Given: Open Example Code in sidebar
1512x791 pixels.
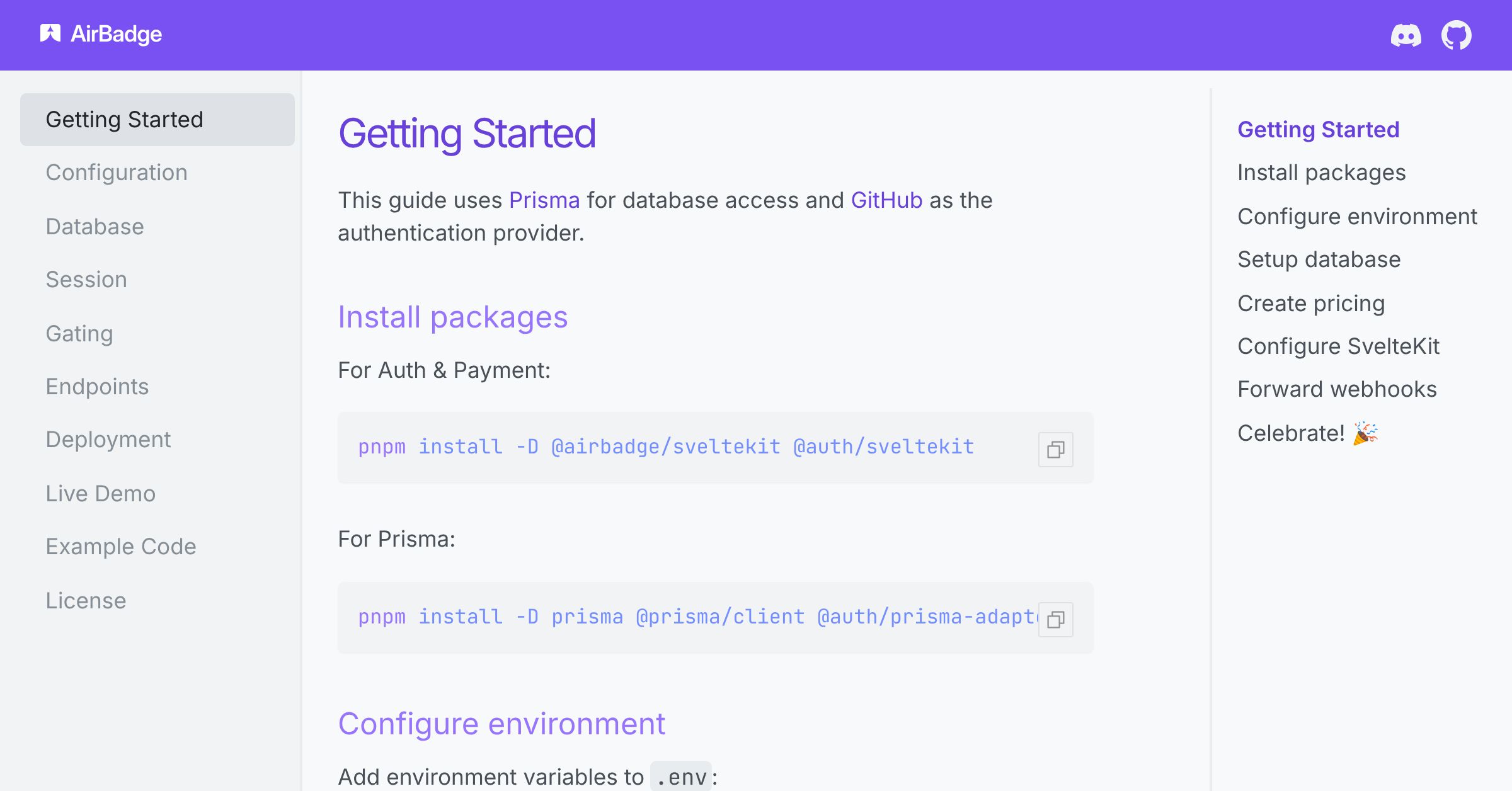Looking at the screenshot, I should 121,547.
